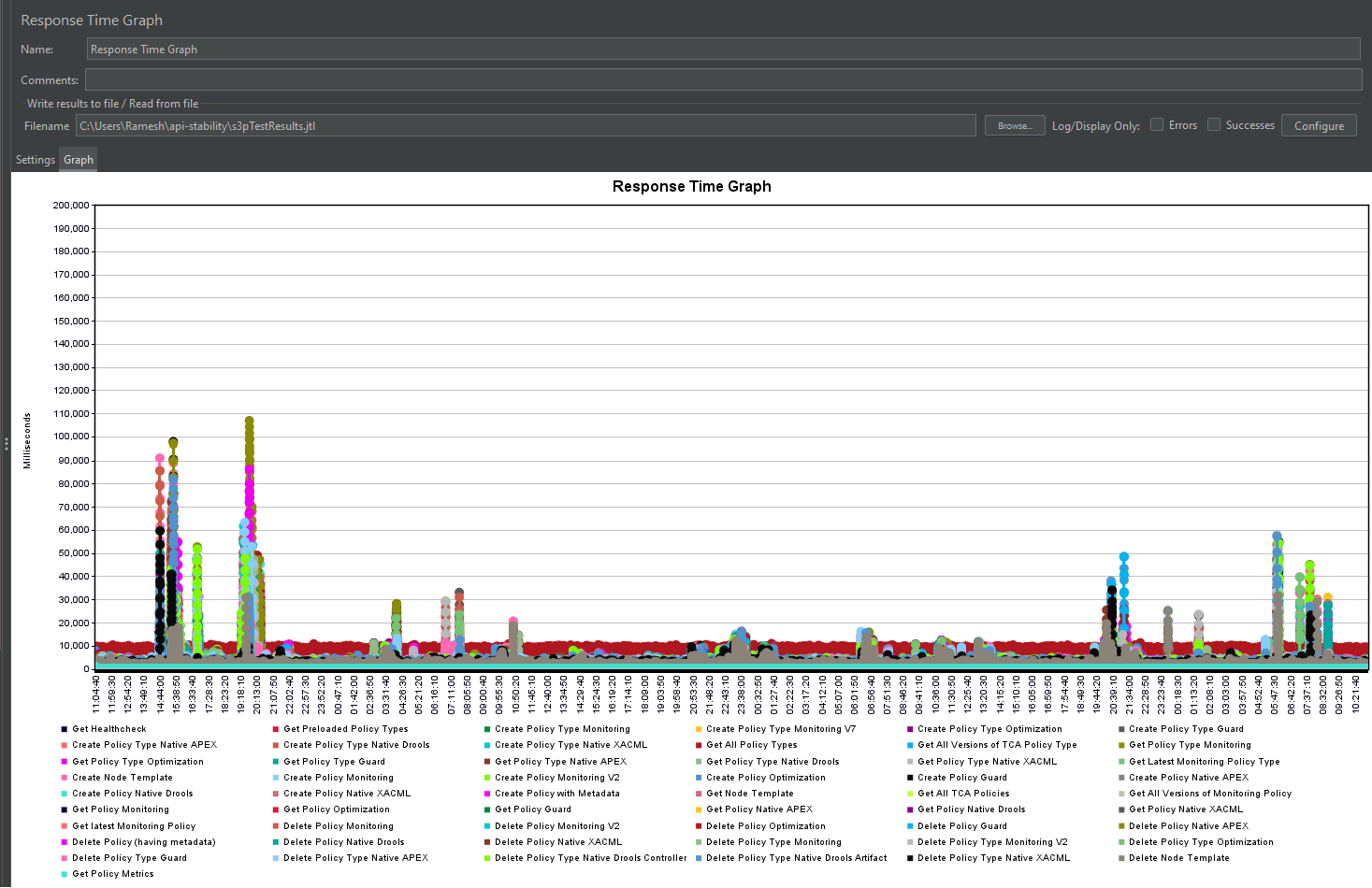Click the 'Delete Policy Optimization' legend label
This screenshot has width=1372, height=888.
coord(766,826)
